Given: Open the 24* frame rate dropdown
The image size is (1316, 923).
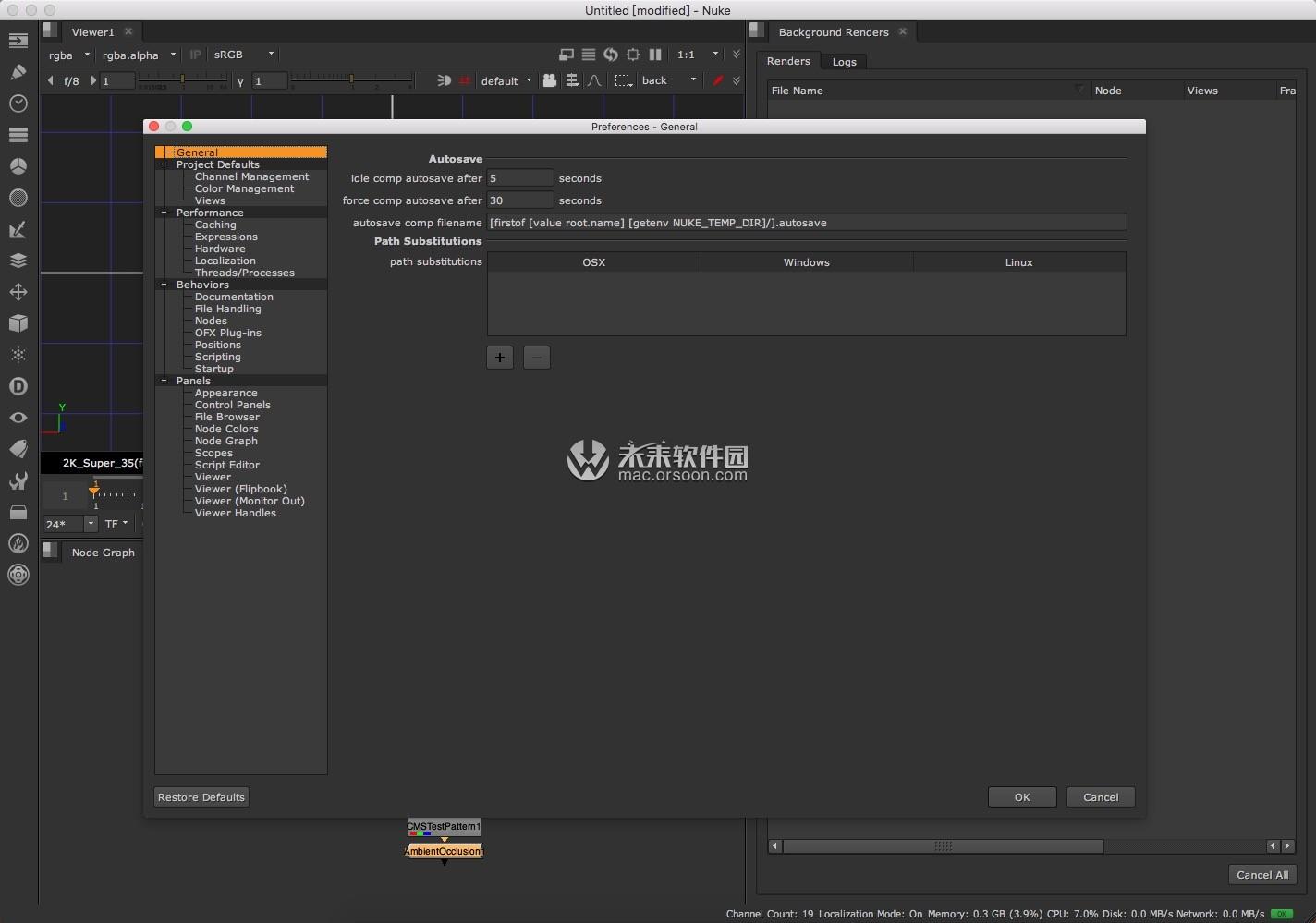Looking at the screenshot, I should [70, 524].
